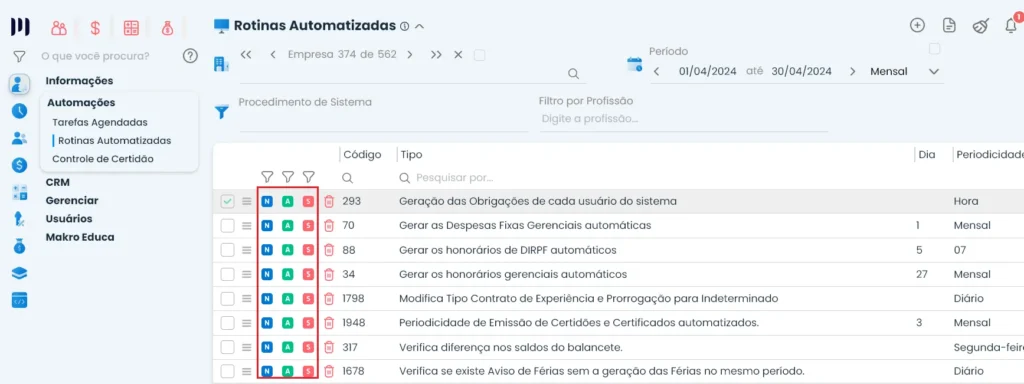Go to next company arrow
This screenshot has width=1024, height=384.
409,55
